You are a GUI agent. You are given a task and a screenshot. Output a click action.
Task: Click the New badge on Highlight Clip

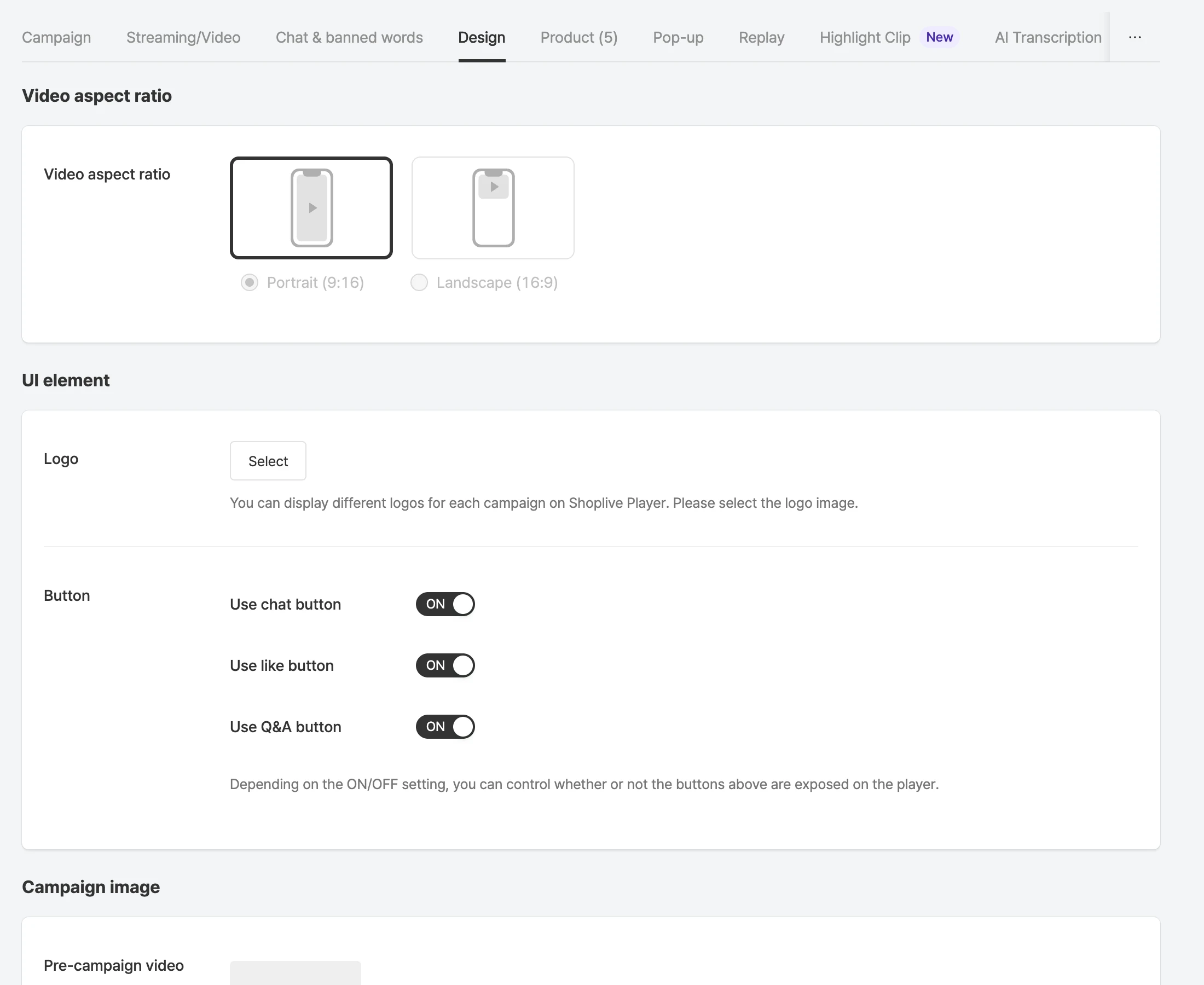point(939,37)
